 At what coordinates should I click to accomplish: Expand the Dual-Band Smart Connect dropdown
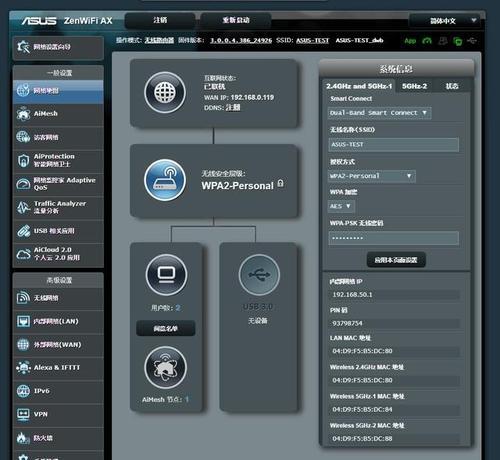pyautogui.click(x=380, y=113)
